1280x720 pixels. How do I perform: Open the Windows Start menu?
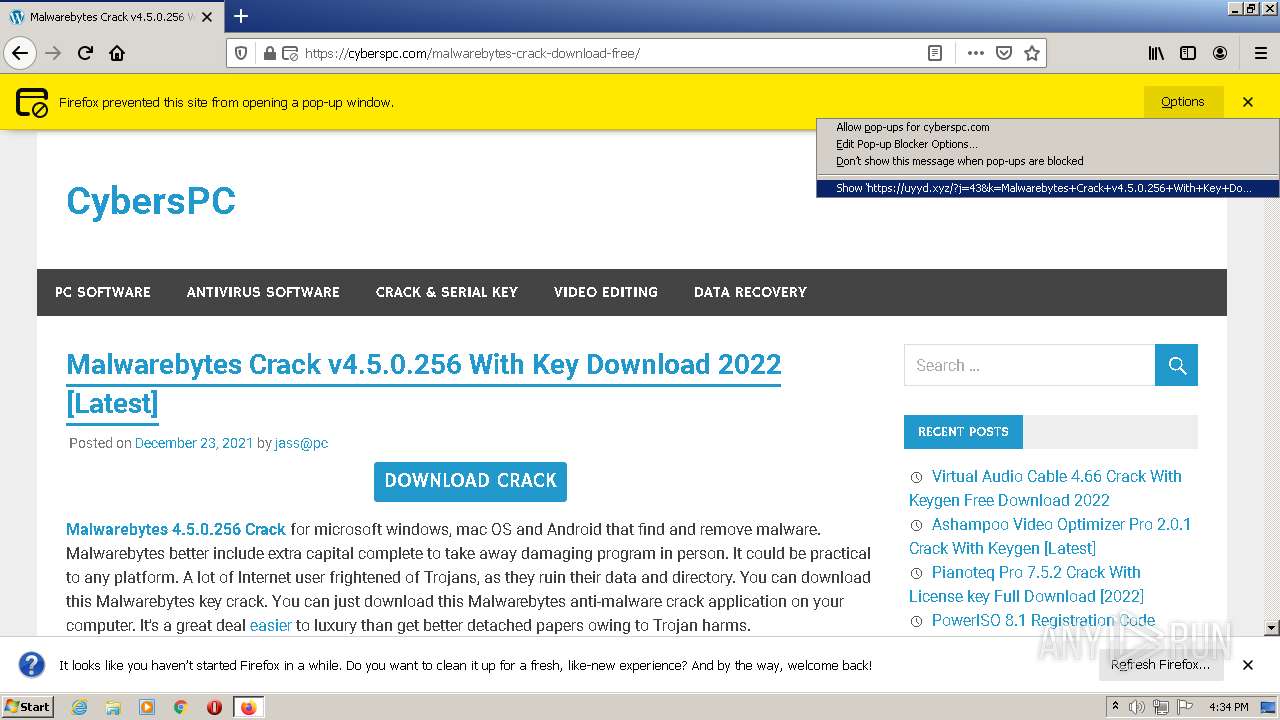[28, 706]
